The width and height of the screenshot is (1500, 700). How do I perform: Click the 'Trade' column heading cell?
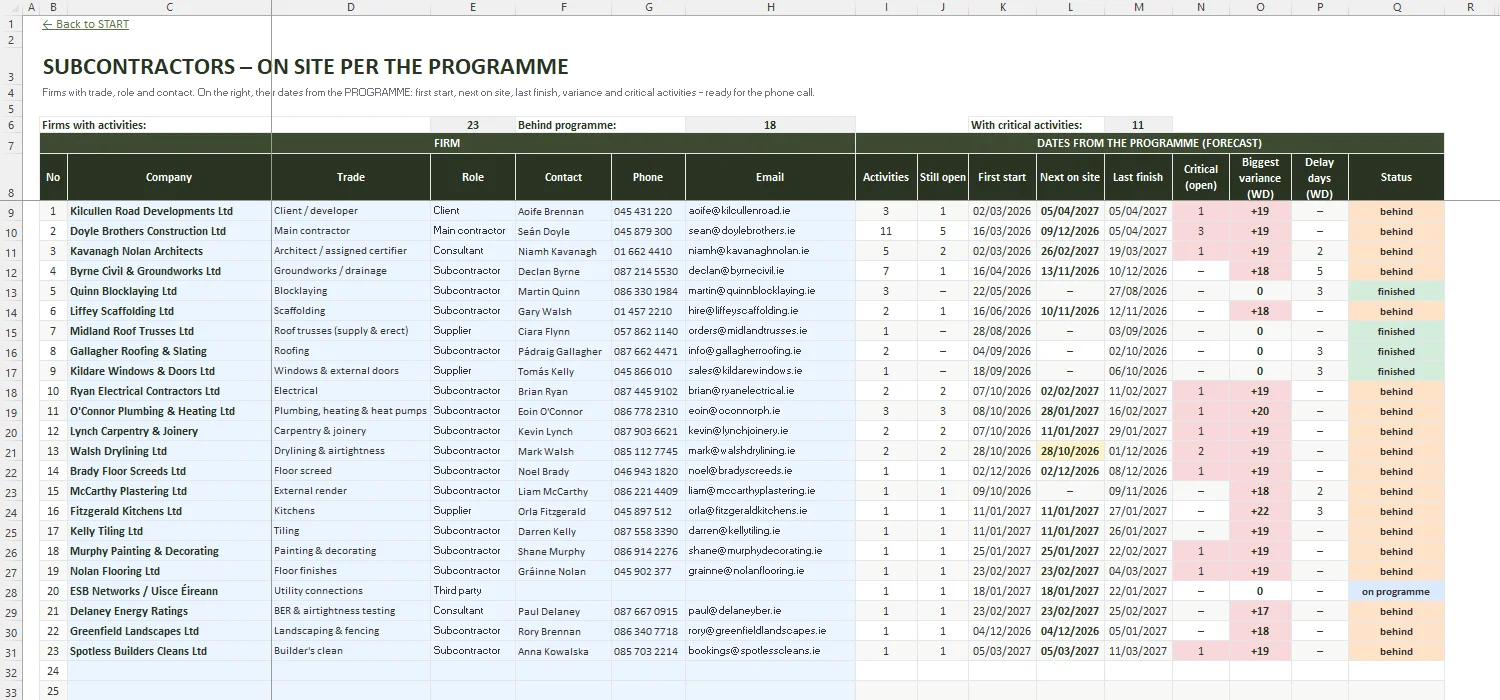[351, 177]
